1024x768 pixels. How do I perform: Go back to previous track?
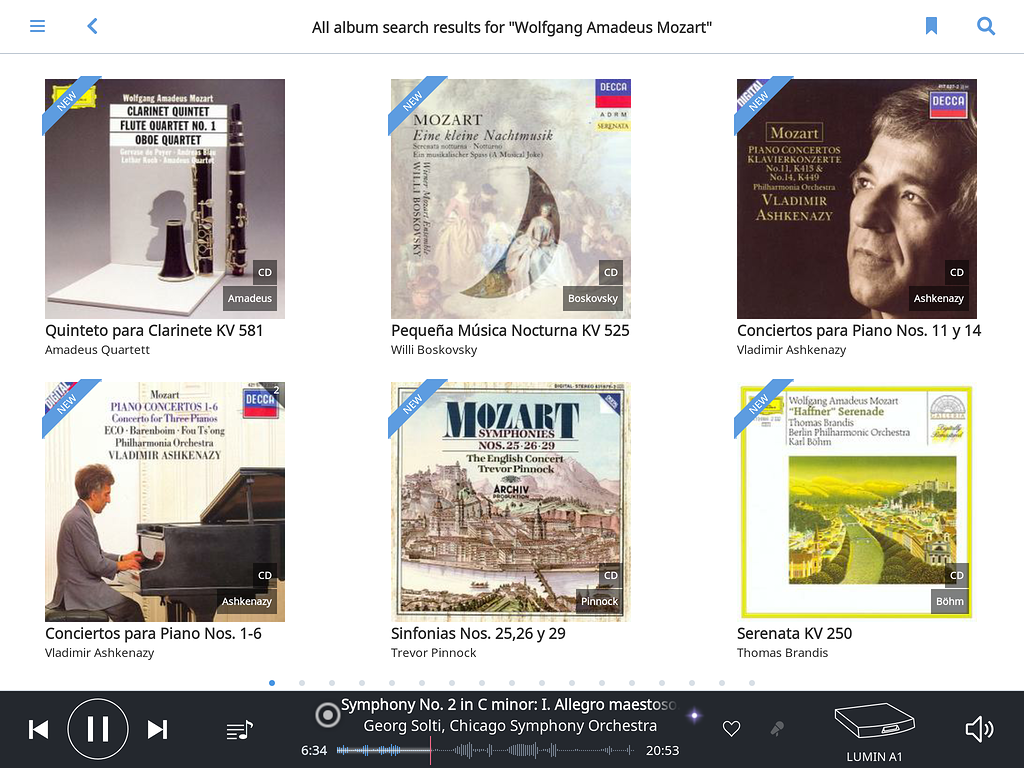pyautogui.click(x=39, y=729)
